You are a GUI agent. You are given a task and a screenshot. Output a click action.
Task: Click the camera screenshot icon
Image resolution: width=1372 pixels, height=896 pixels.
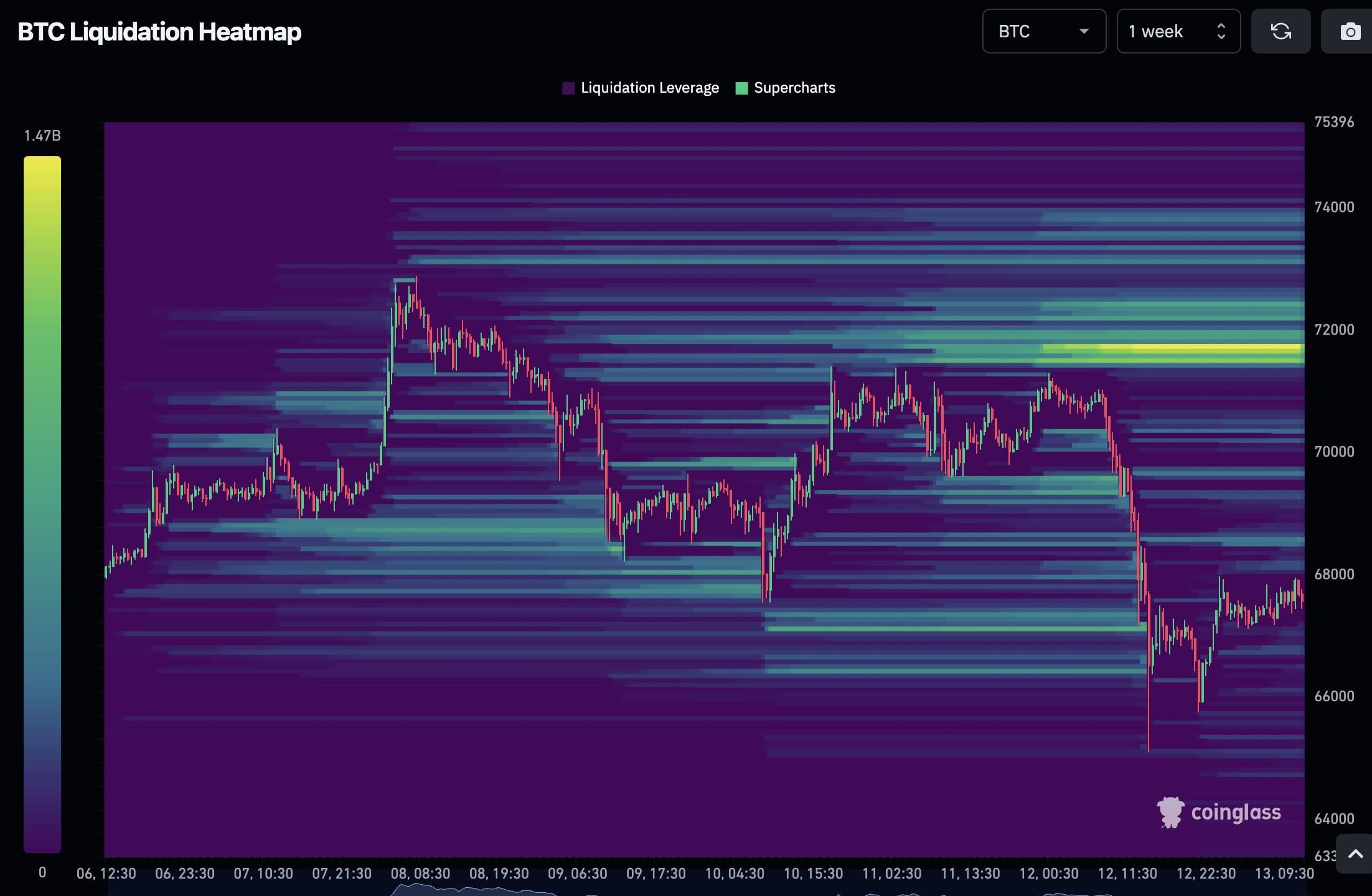coord(1350,31)
